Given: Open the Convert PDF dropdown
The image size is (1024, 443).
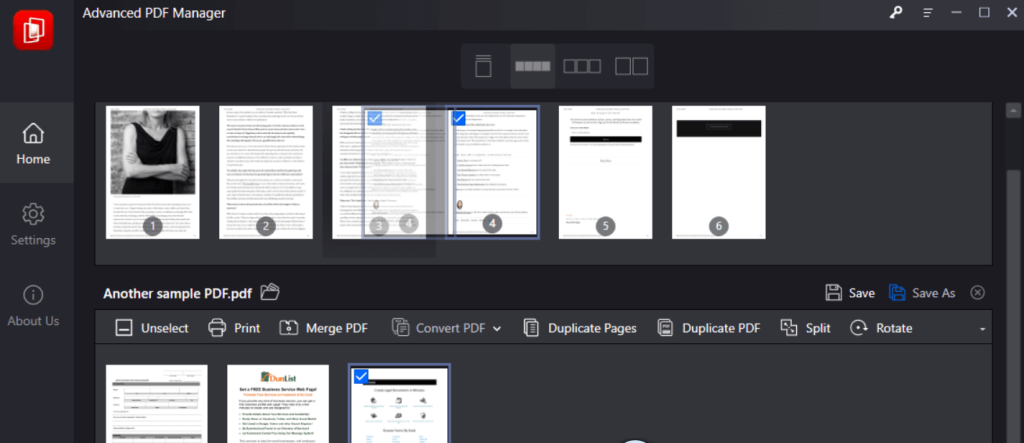Looking at the screenshot, I should [447, 328].
